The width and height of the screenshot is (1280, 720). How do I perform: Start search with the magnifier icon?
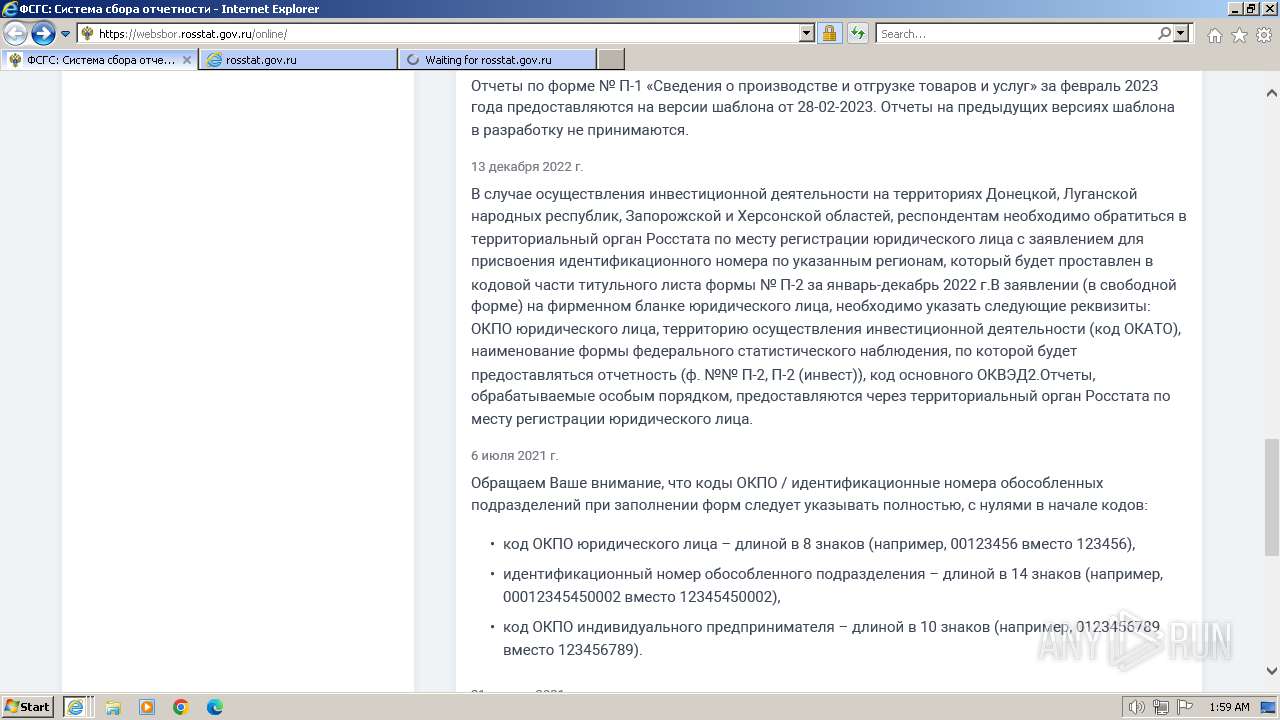coord(1164,34)
